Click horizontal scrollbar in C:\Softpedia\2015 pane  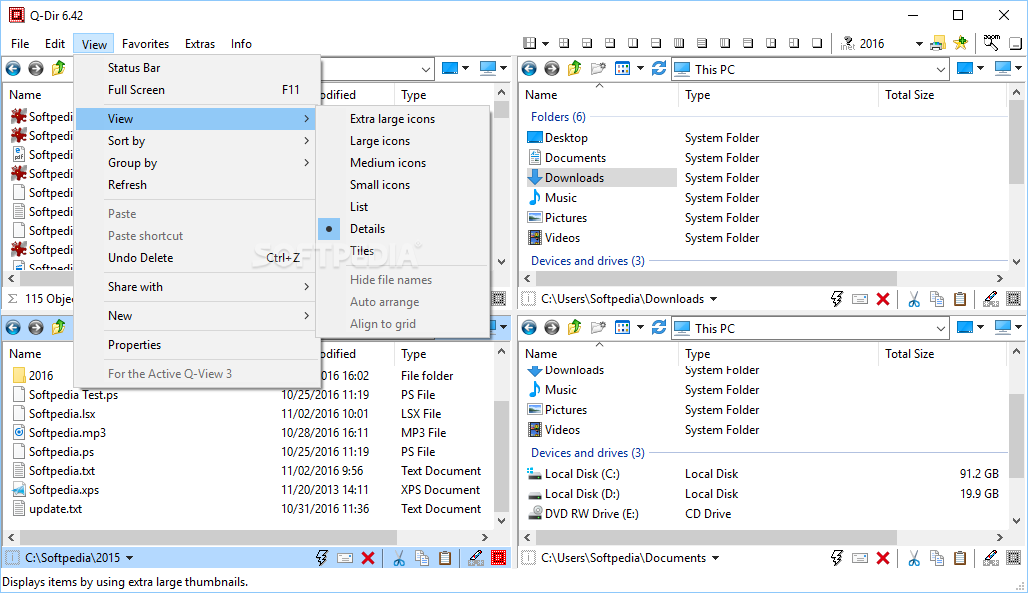(207, 537)
